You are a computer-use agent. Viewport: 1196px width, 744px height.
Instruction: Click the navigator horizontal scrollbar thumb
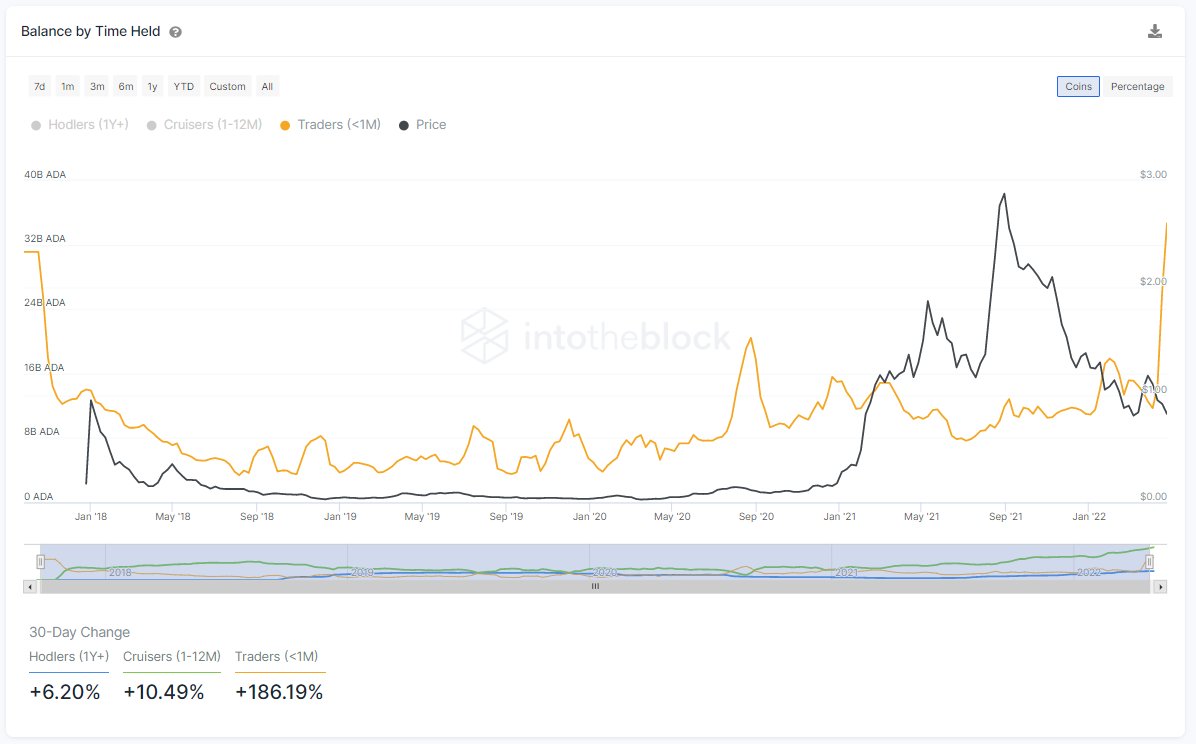tap(595, 587)
